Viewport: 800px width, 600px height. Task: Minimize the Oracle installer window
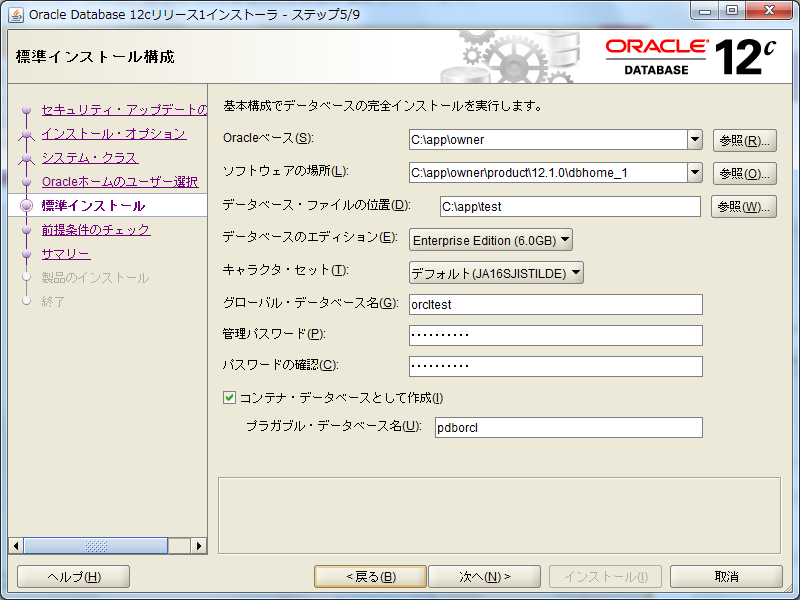tap(705, 11)
